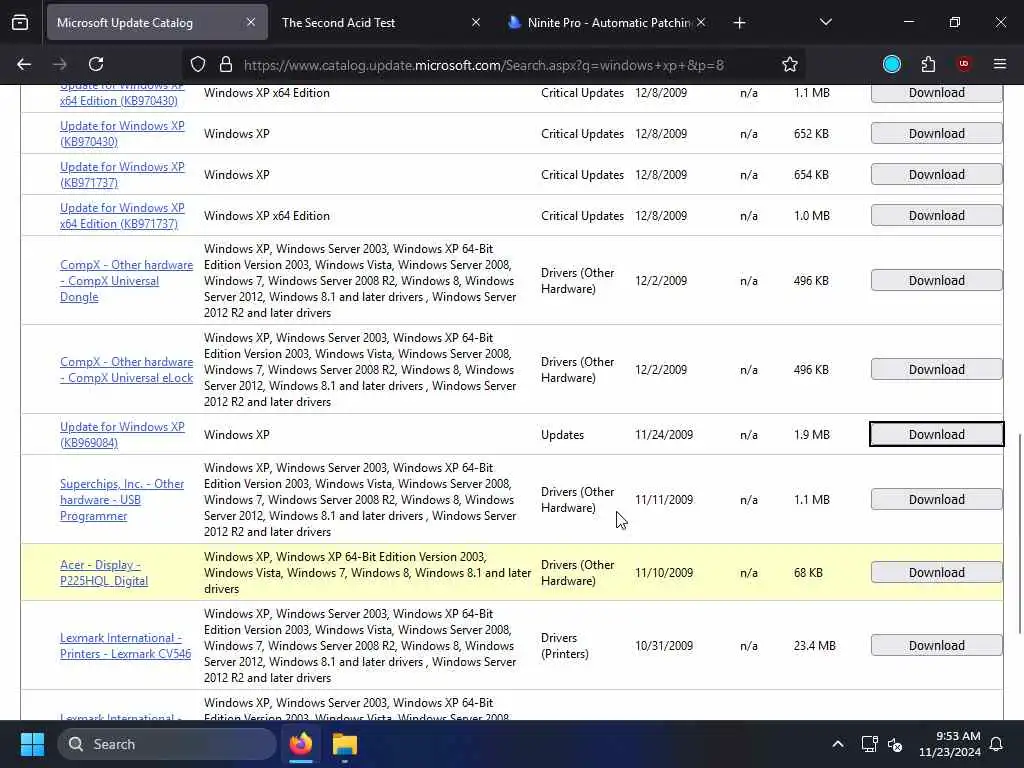Screen dimensions: 1024x768
Task: Open the Firefox View icon
Action: tap(20, 22)
